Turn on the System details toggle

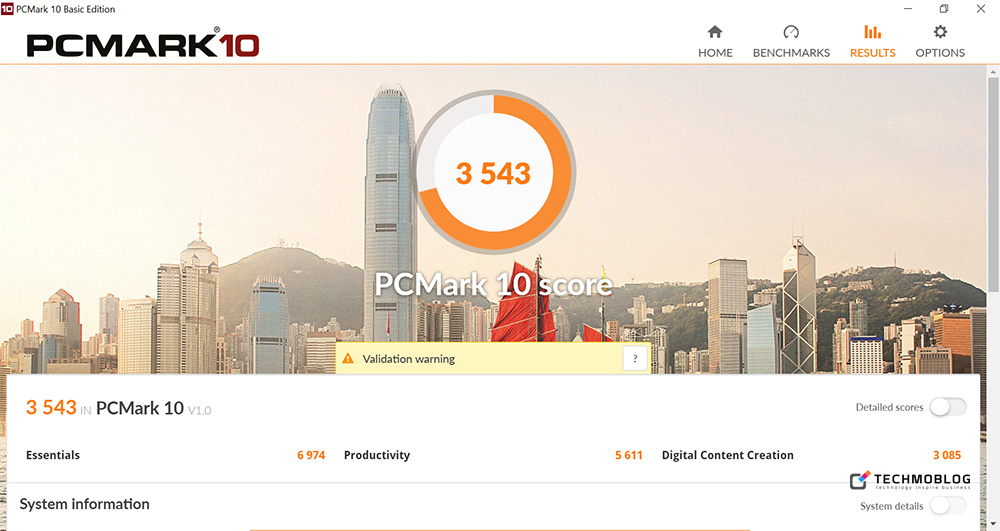pyautogui.click(x=948, y=506)
